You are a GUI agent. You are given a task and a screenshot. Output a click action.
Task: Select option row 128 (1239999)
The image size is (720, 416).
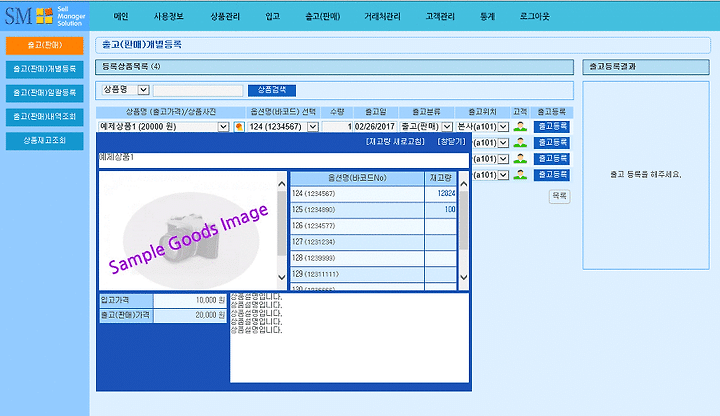(373, 258)
